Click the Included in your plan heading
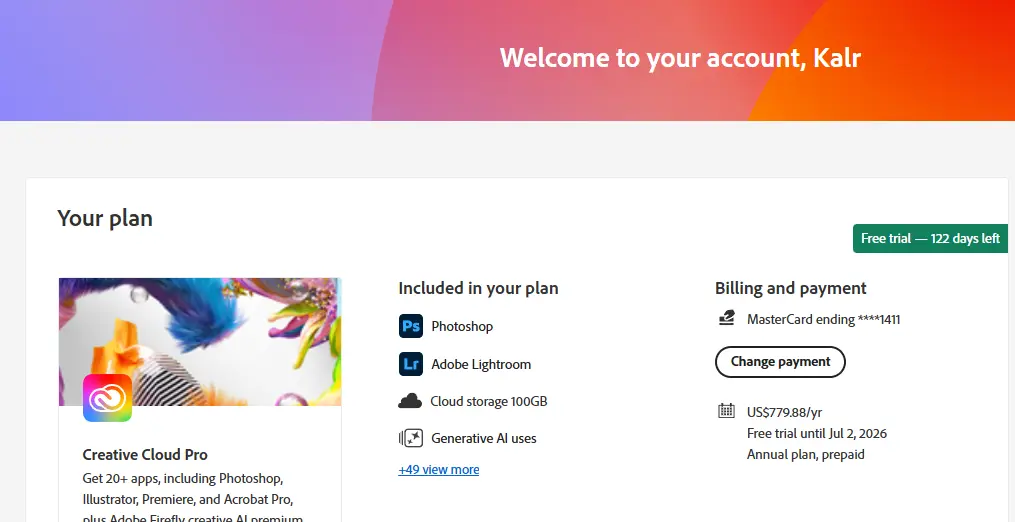 pos(478,288)
